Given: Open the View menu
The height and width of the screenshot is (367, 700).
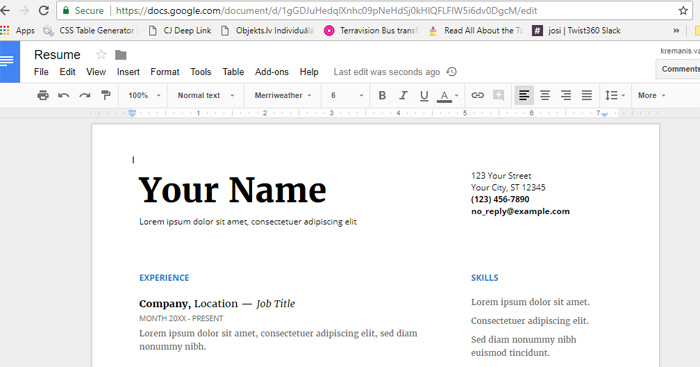Looking at the screenshot, I should click(96, 72).
